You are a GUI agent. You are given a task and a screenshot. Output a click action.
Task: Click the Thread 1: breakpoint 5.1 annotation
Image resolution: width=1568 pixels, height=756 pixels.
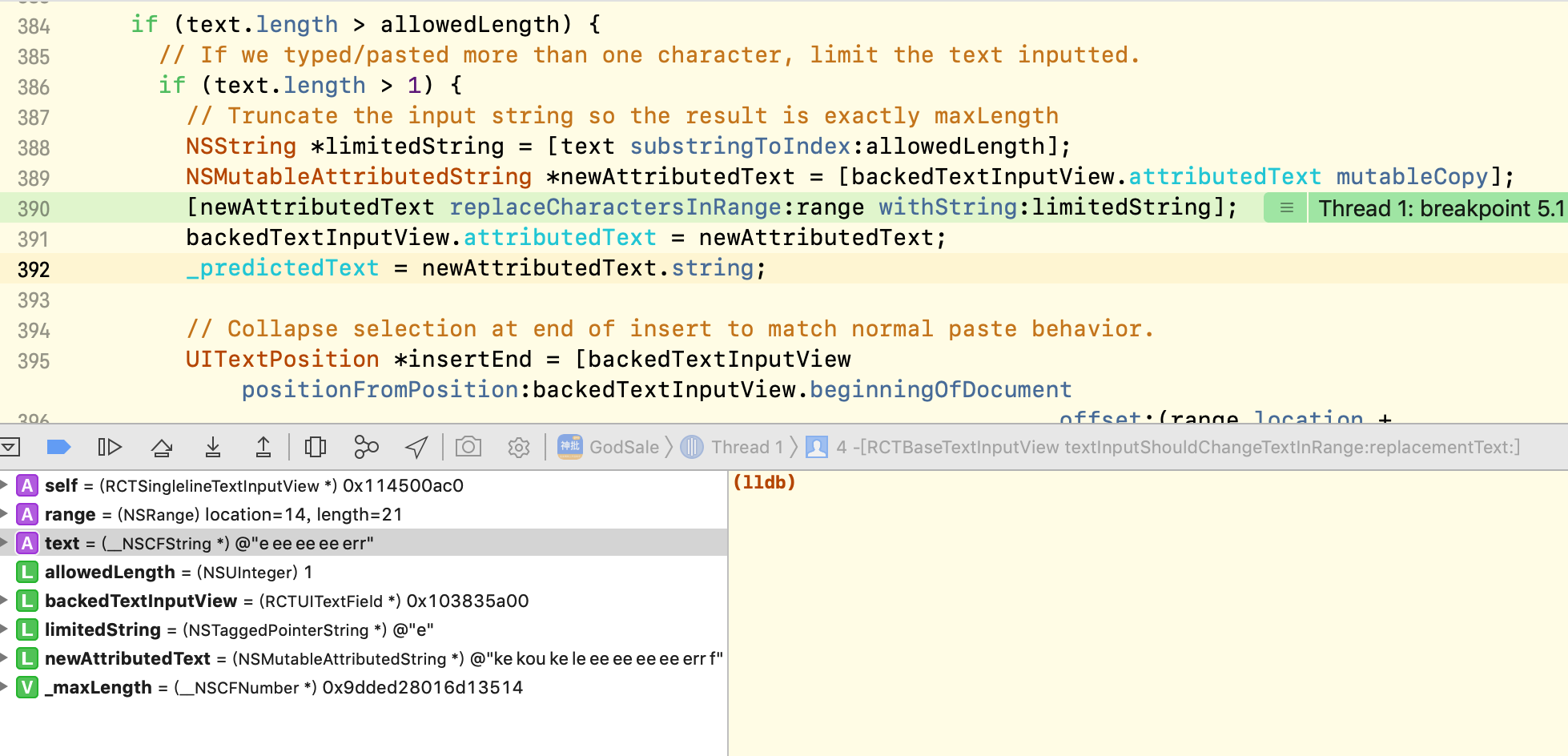point(1437,207)
